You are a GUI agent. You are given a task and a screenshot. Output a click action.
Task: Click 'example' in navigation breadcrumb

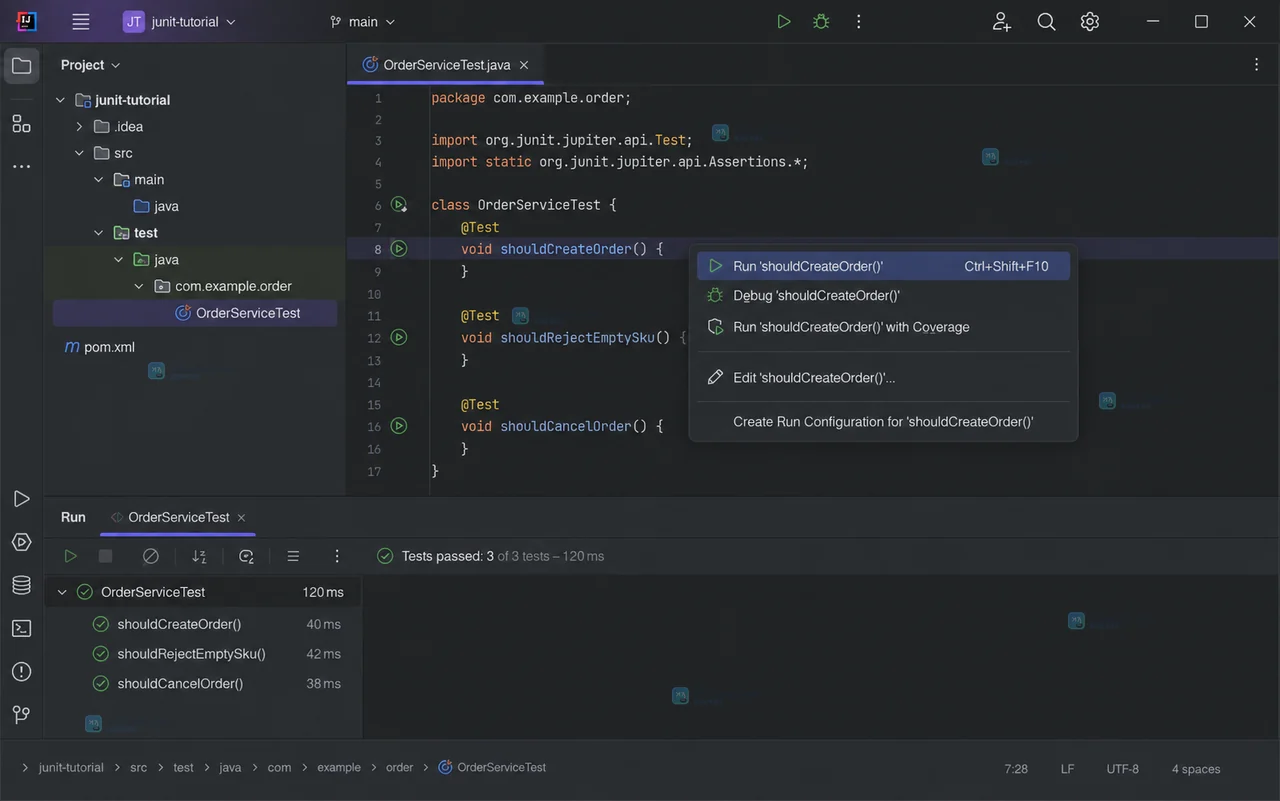[x=339, y=768]
